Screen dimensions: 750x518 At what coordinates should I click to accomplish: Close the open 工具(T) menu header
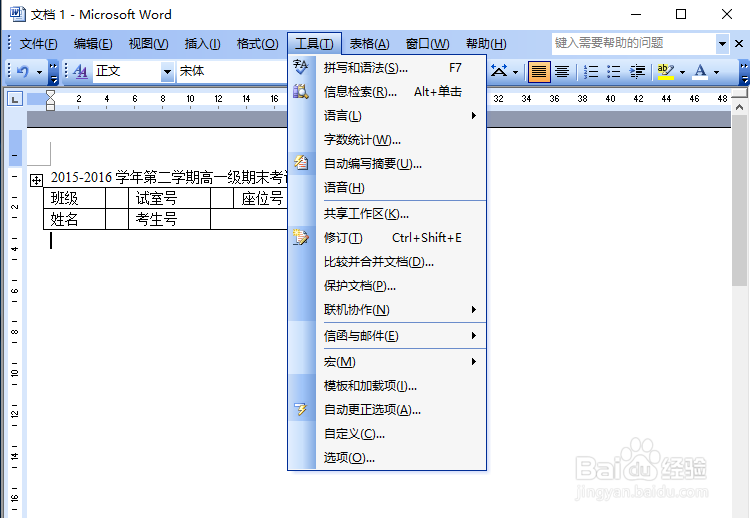pos(314,44)
